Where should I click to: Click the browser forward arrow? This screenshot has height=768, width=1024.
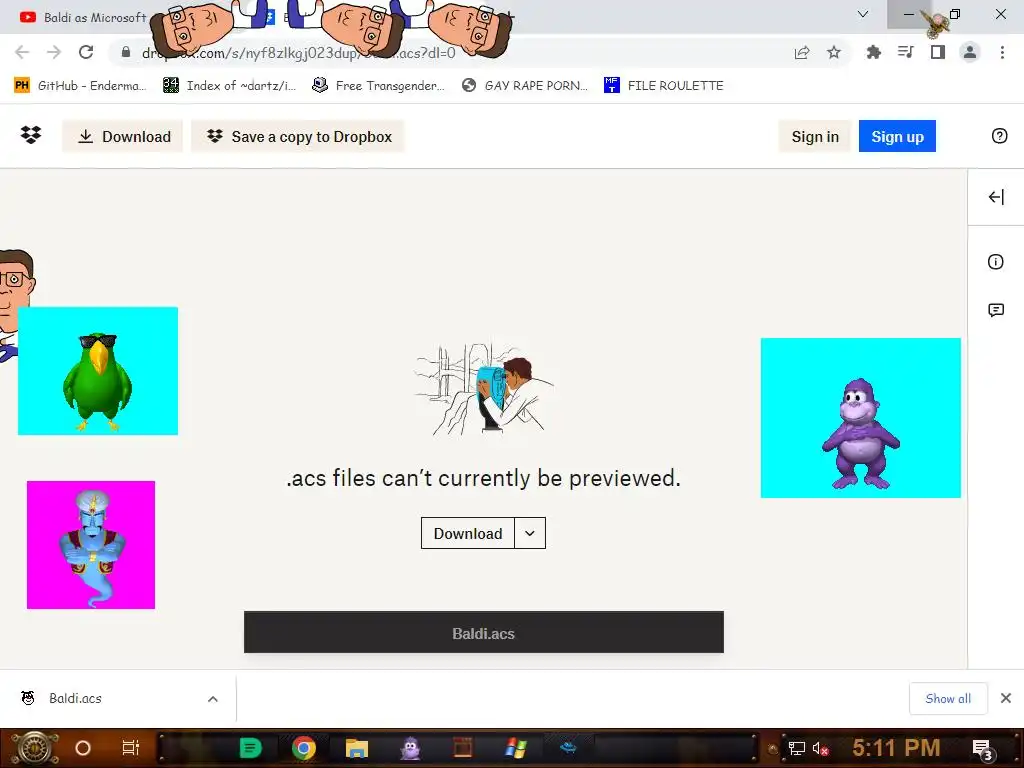54,52
